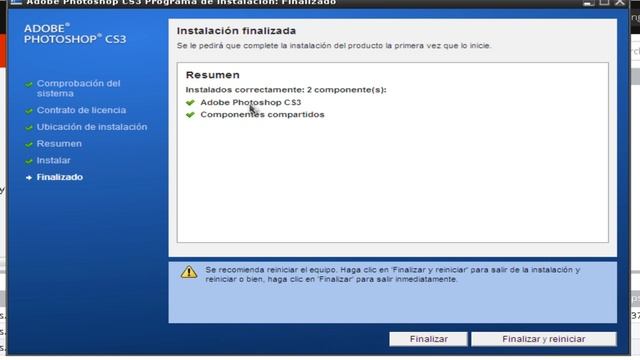Select the Finalizado step in sidebar
640x360 pixels.
60,177
